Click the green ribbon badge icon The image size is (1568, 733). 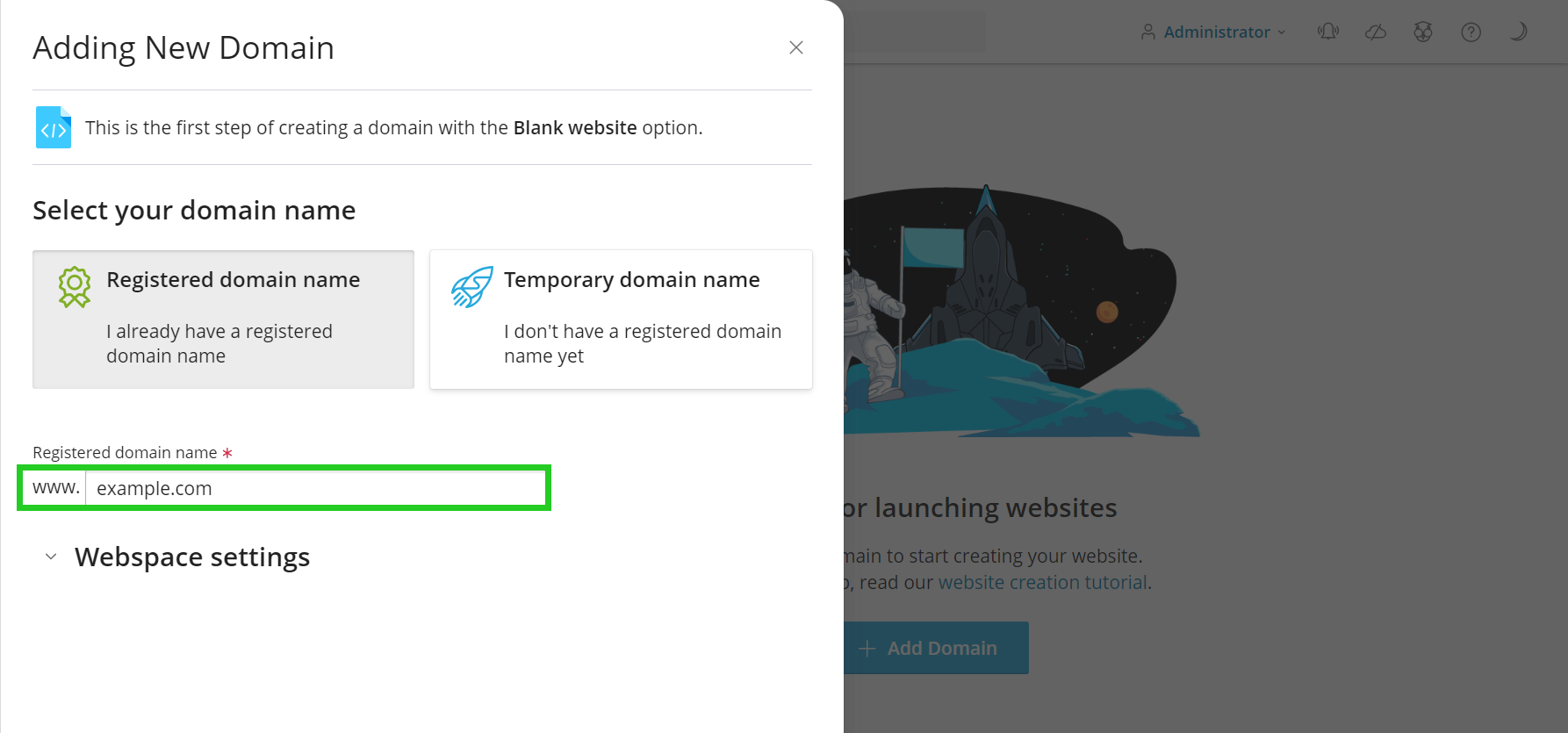[75, 287]
